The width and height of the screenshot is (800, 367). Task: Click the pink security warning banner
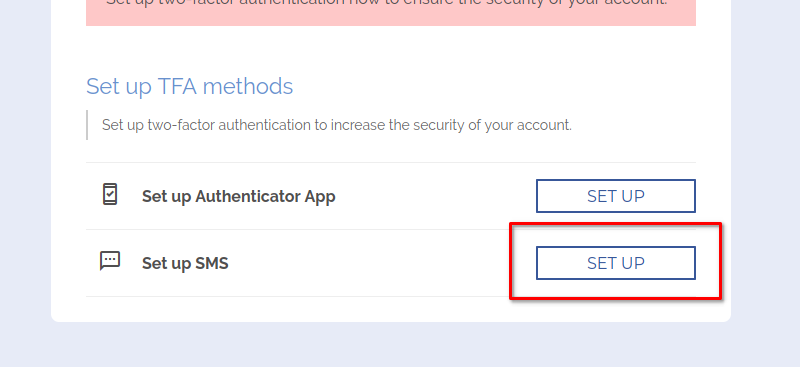click(x=391, y=13)
